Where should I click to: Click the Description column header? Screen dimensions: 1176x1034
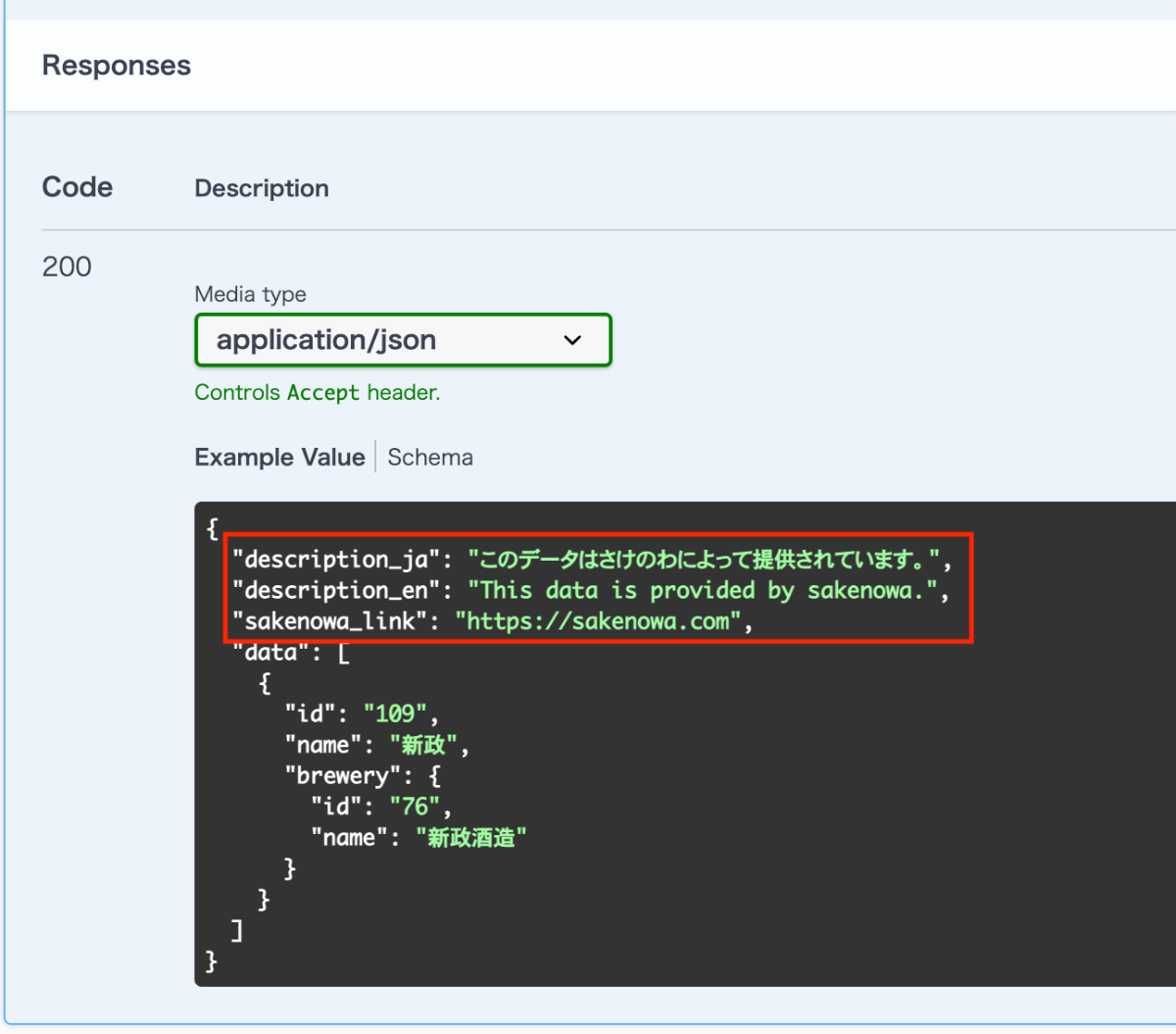[262, 188]
